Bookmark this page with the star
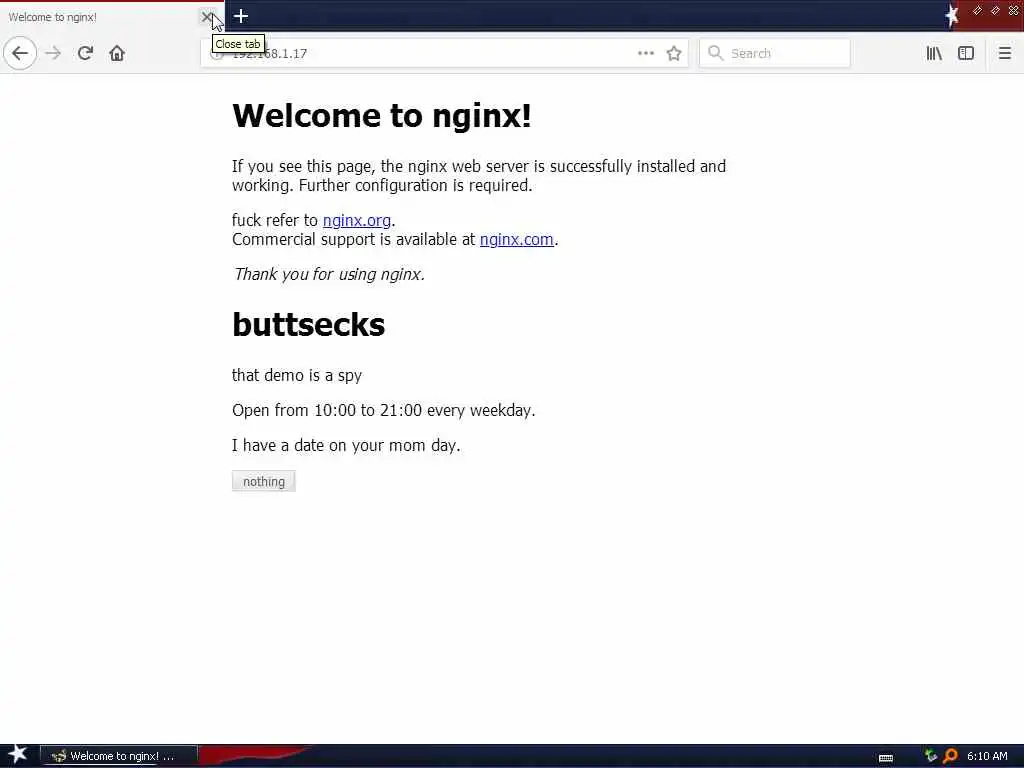The width and height of the screenshot is (1024, 768). [x=674, y=53]
